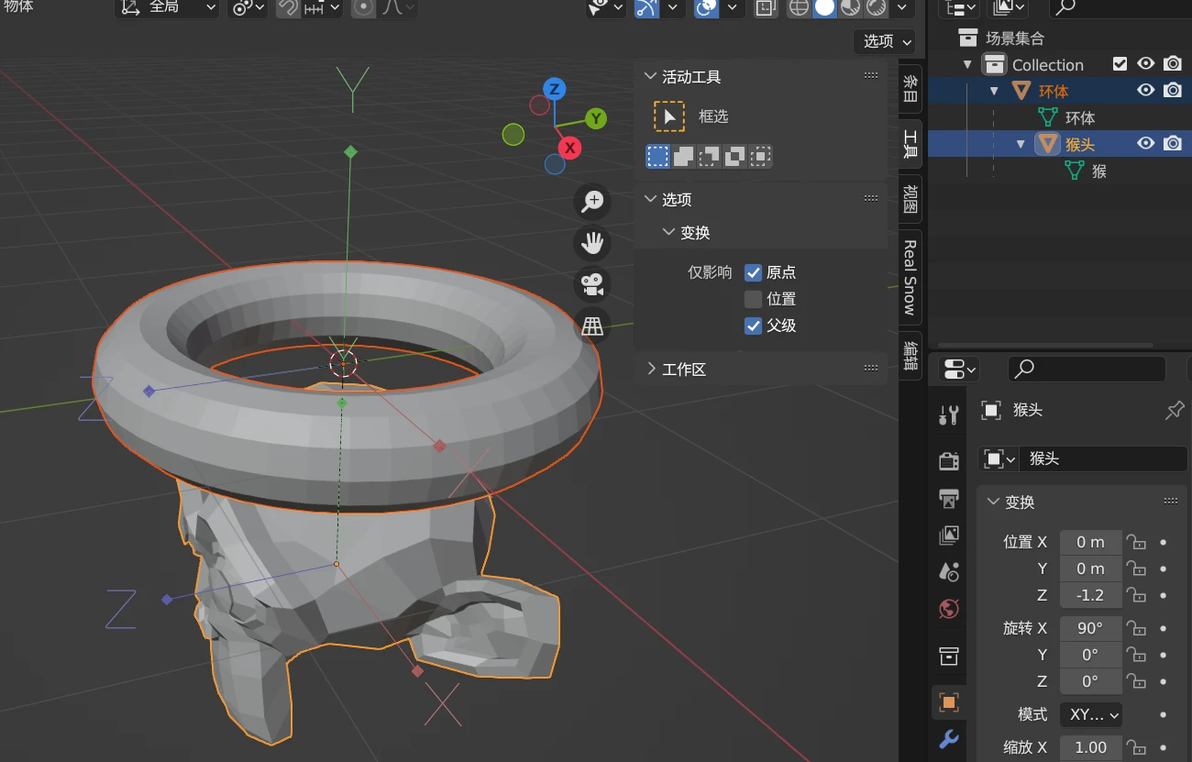Screen dimensions: 1192x762
Task: Click the zoom magnifier viewport icon
Action: pyautogui.click(x=592, y=202)
